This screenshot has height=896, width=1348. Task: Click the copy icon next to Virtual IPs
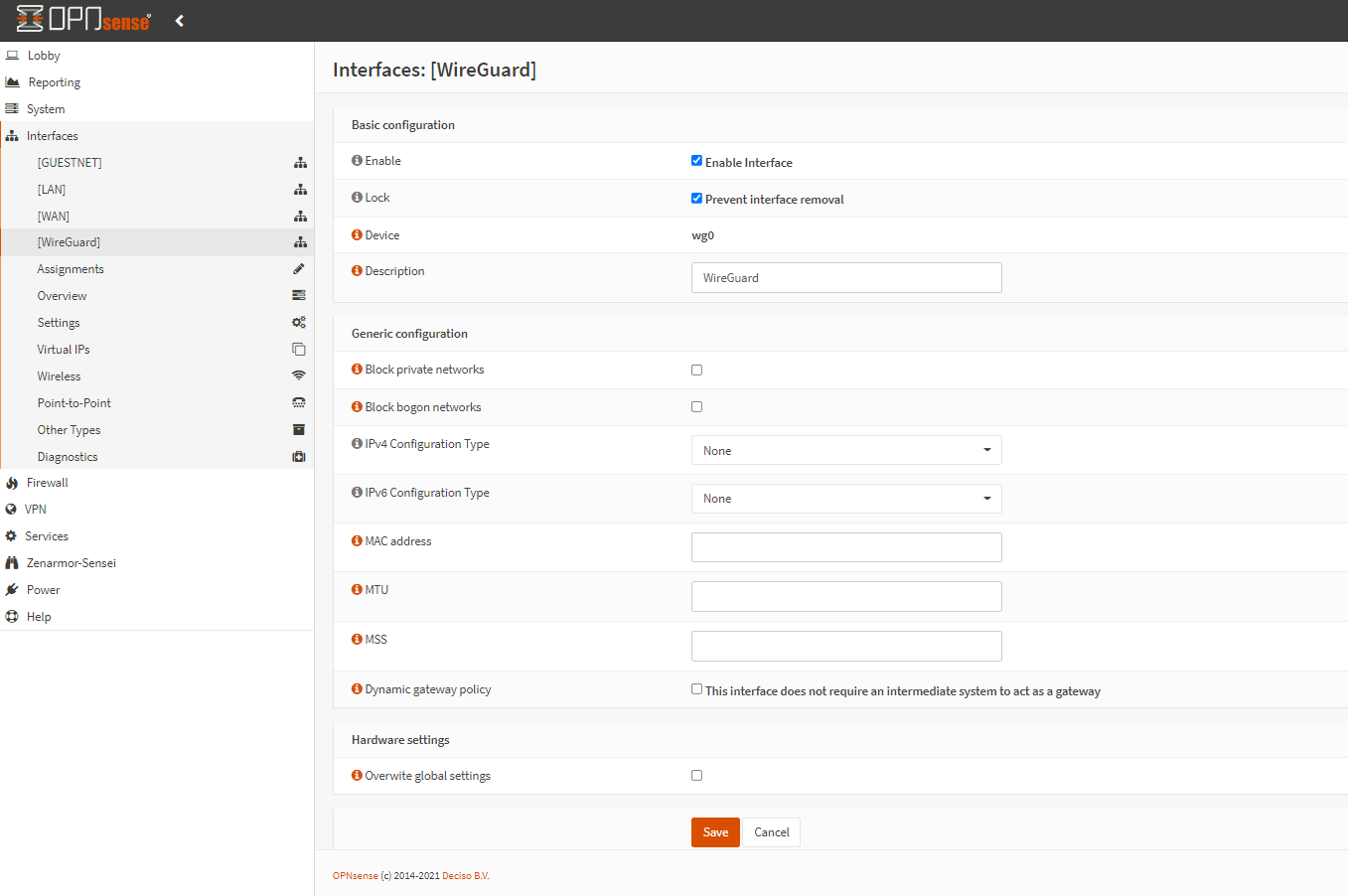coord(299,349)
